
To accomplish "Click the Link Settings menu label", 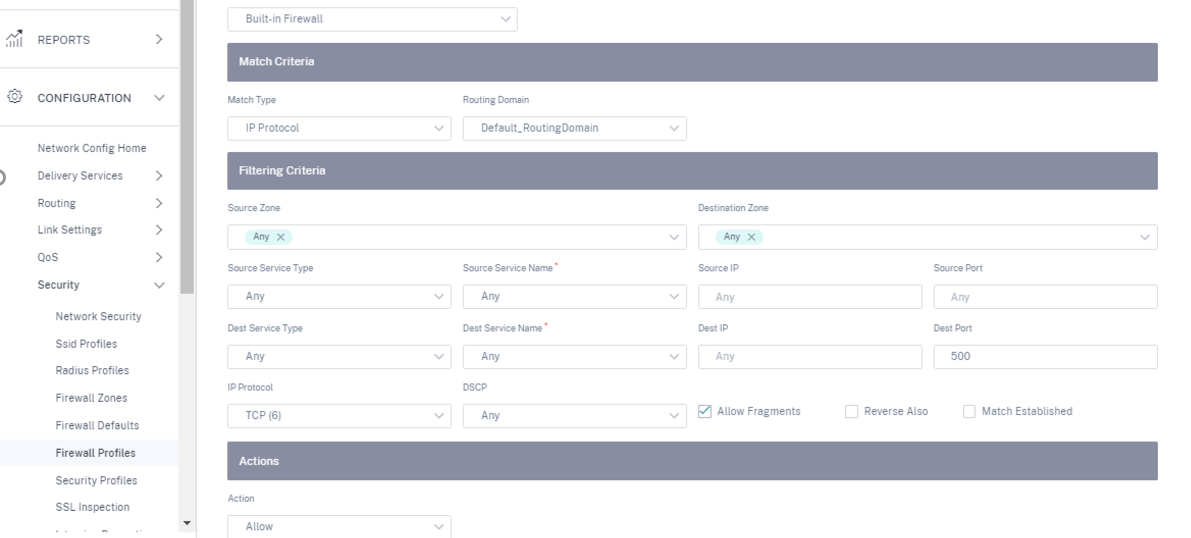I will tap(70, 229).
